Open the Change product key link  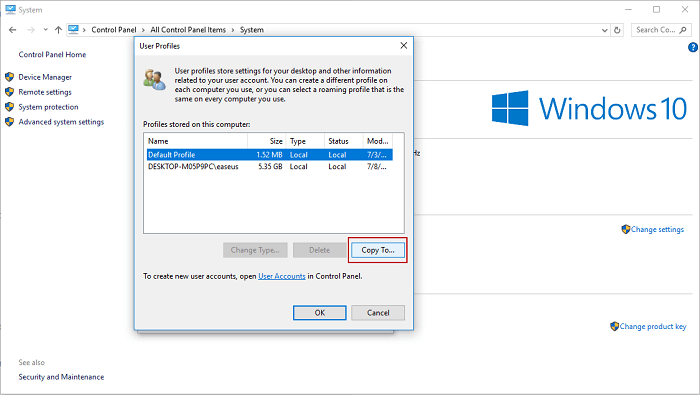[x=653, y=327]
